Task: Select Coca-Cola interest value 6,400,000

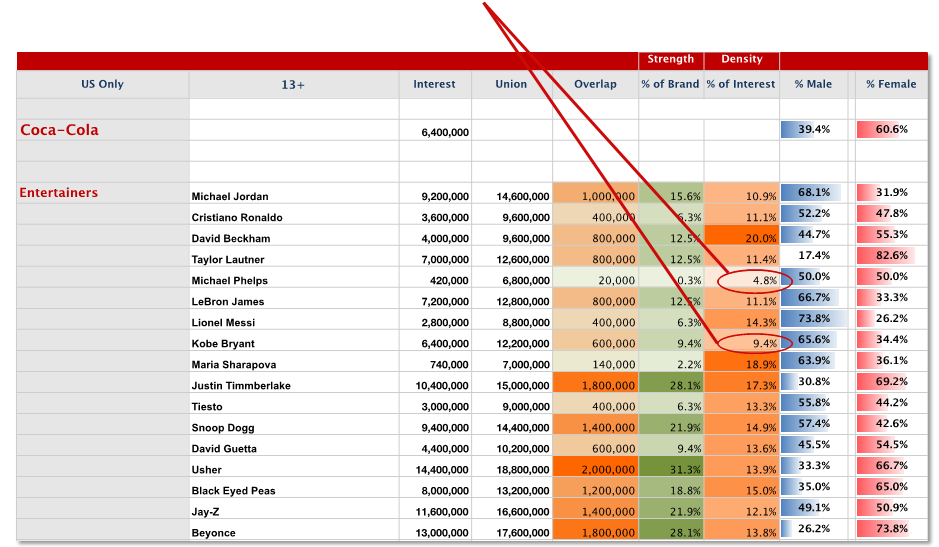Action: coord(445,132)
